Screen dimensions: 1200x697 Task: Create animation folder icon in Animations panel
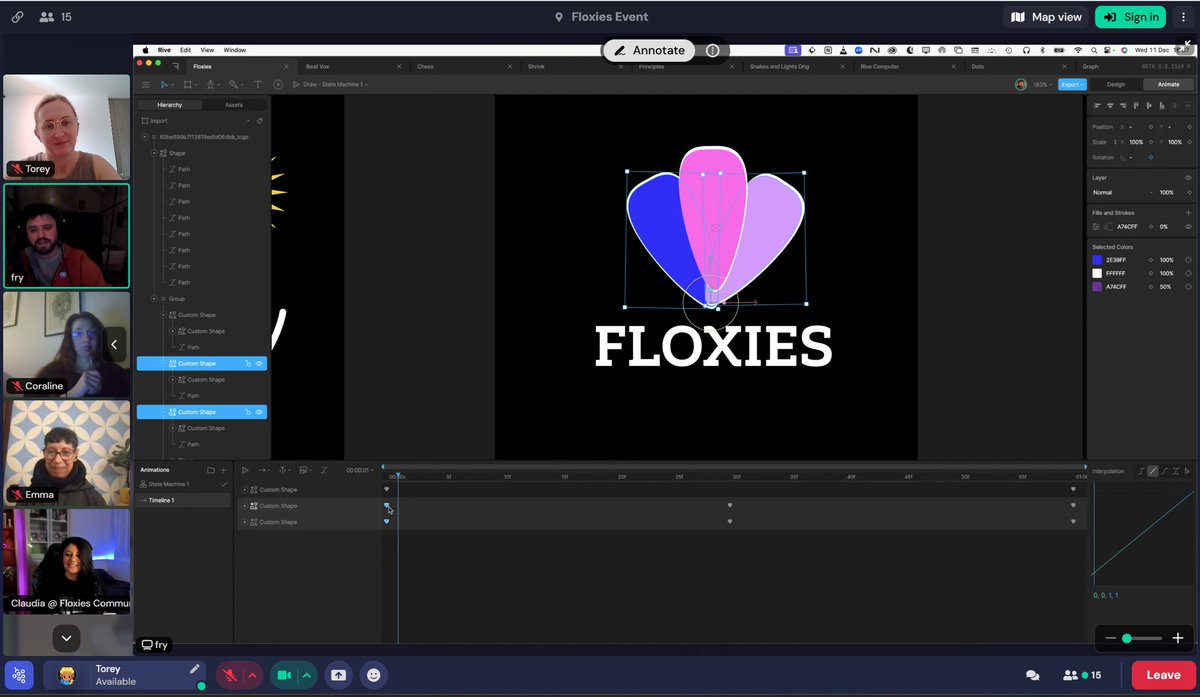tap(210, 470)
